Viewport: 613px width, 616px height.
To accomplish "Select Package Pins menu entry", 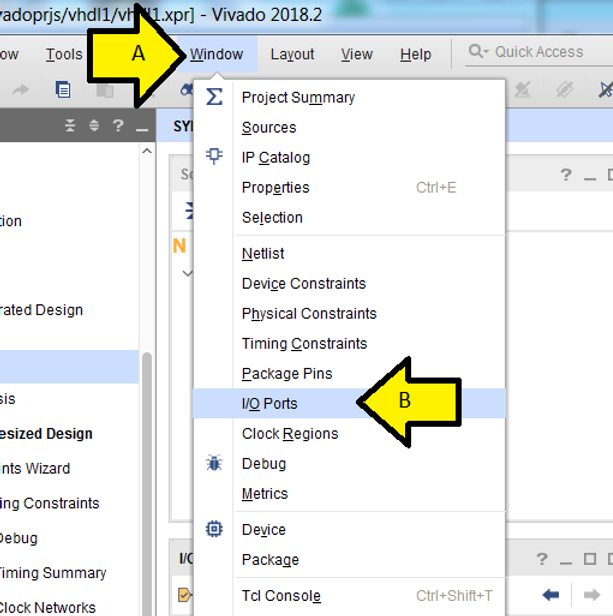I will [x=287, y=374].
